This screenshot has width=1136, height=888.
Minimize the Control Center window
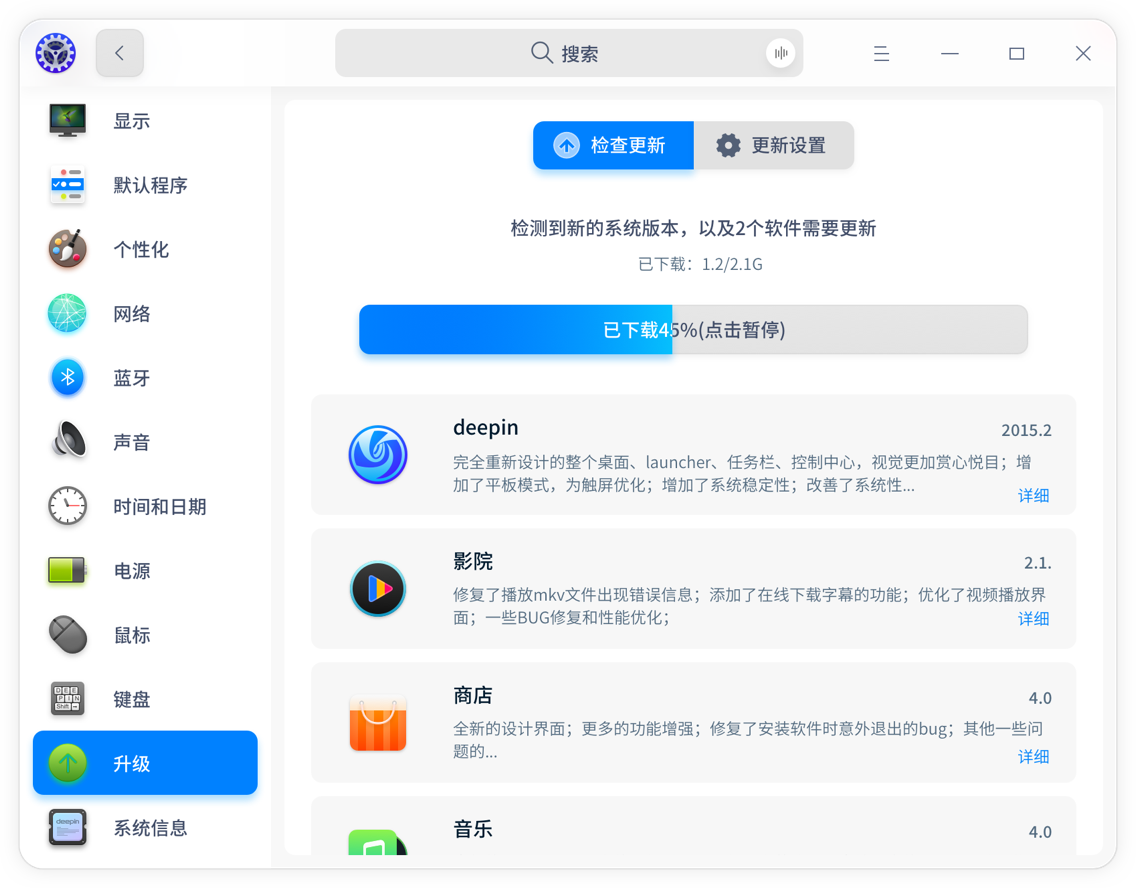[950, 54]
